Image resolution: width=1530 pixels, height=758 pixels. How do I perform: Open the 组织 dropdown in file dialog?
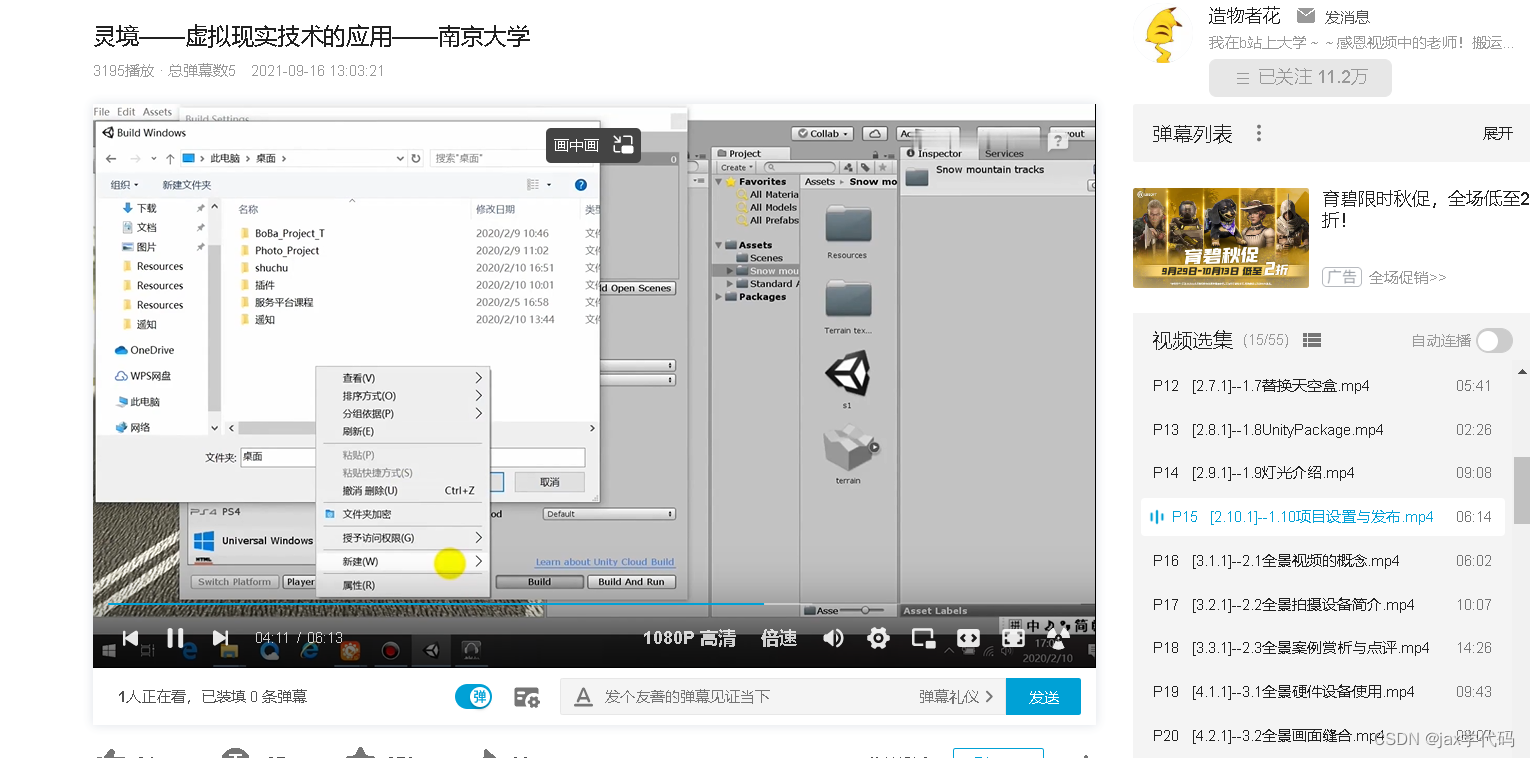click(x=124, y=185)
